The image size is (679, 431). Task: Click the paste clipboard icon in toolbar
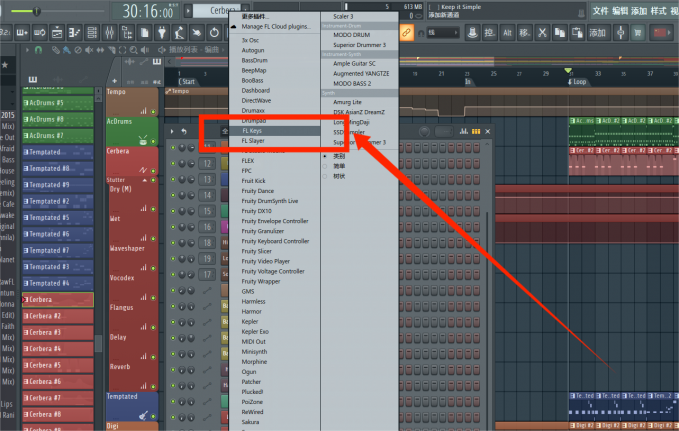(577, 32)
